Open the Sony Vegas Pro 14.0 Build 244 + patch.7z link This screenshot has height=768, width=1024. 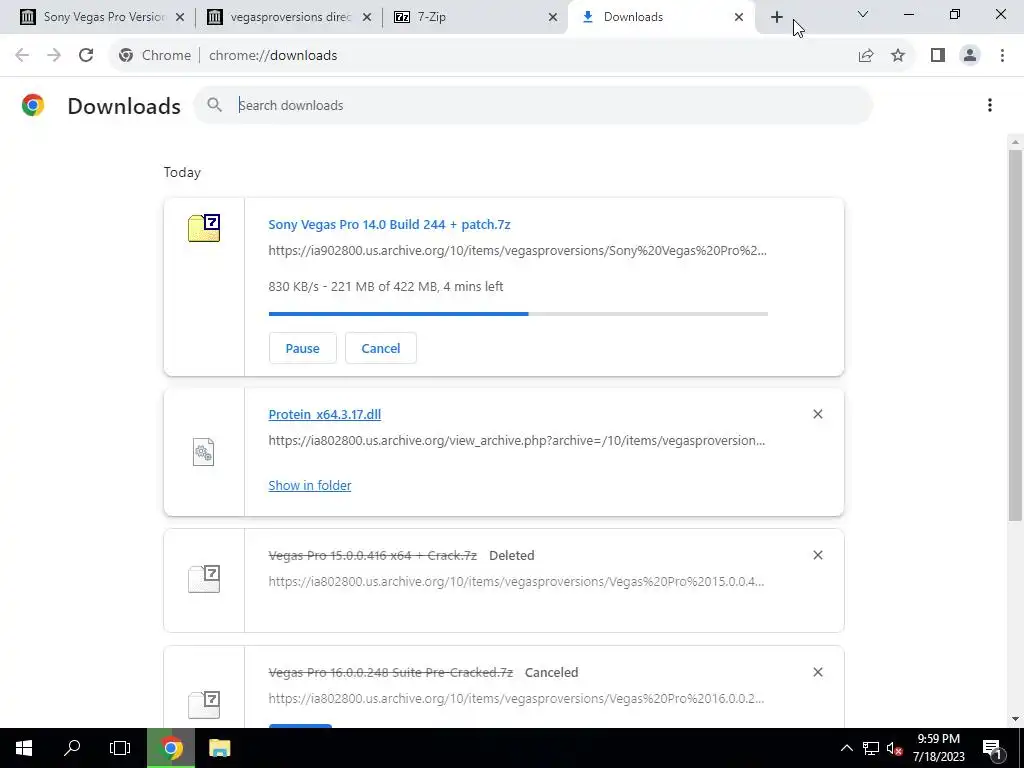tap(389, 224)
